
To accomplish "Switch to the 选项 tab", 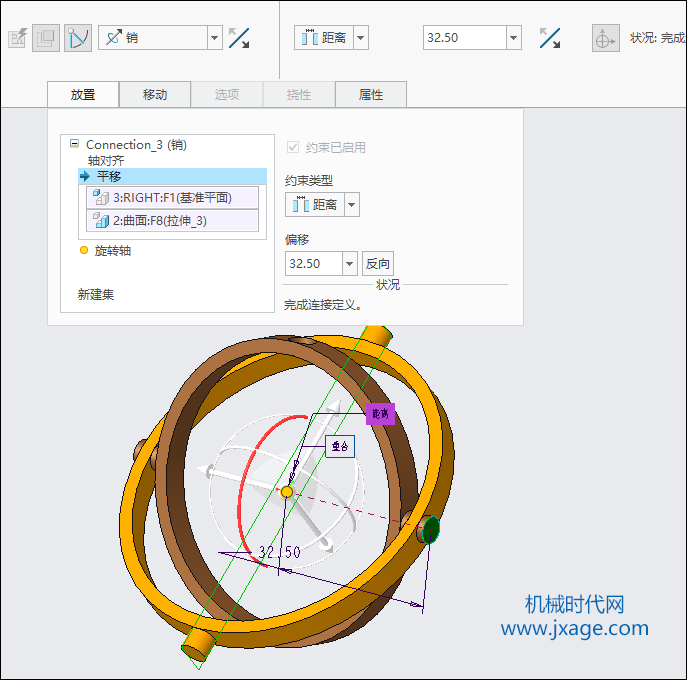I will click(x=227, y=95).
